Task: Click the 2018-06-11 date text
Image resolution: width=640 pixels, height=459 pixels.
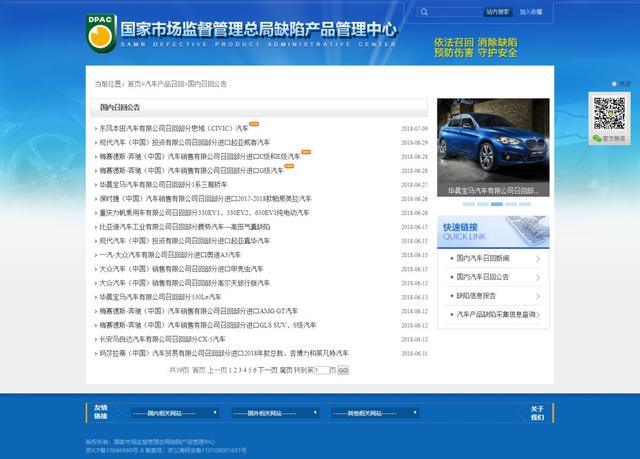Action: (x=414, y=353)
